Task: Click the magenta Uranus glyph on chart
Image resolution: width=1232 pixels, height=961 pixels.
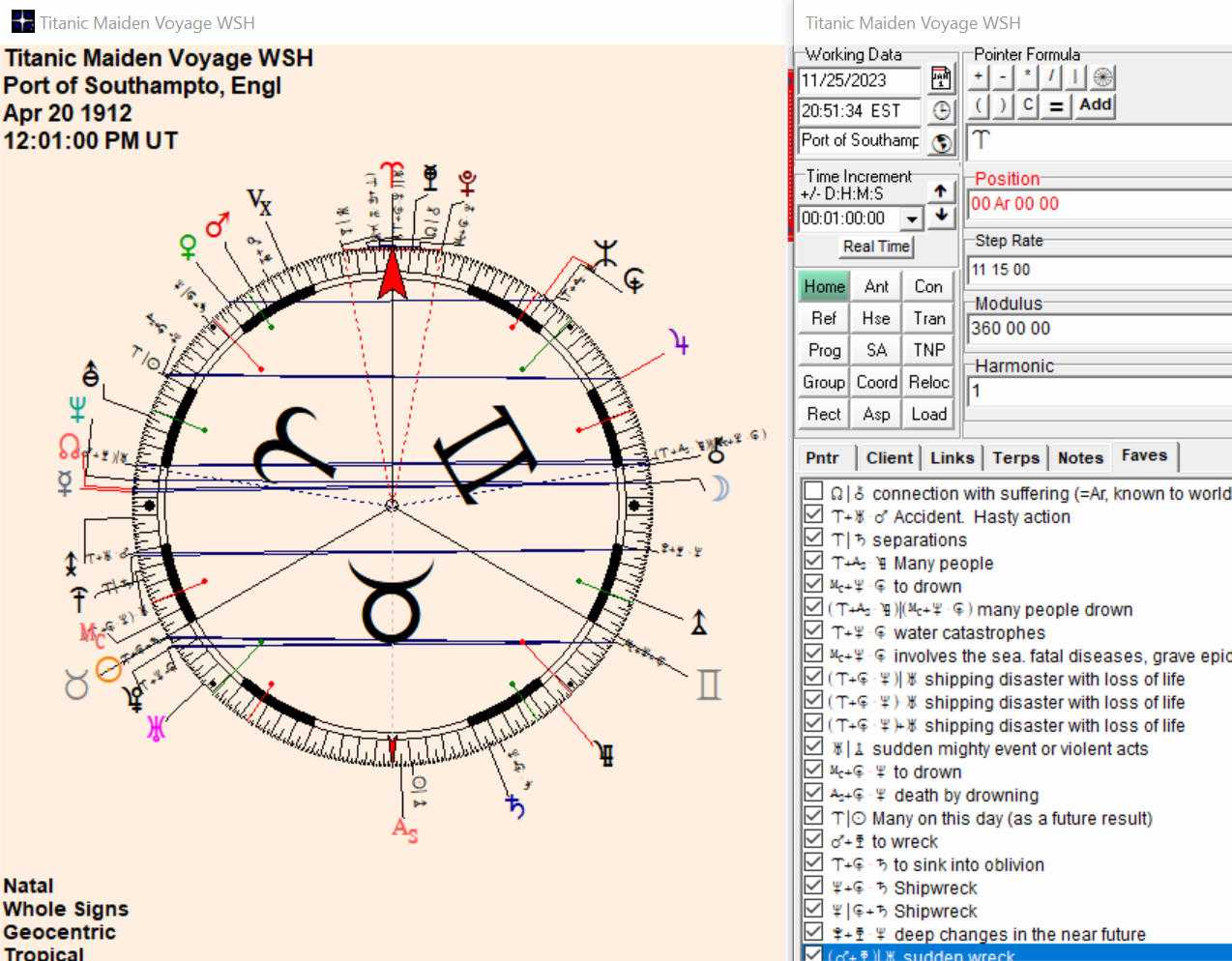Action: click(156, 728)
